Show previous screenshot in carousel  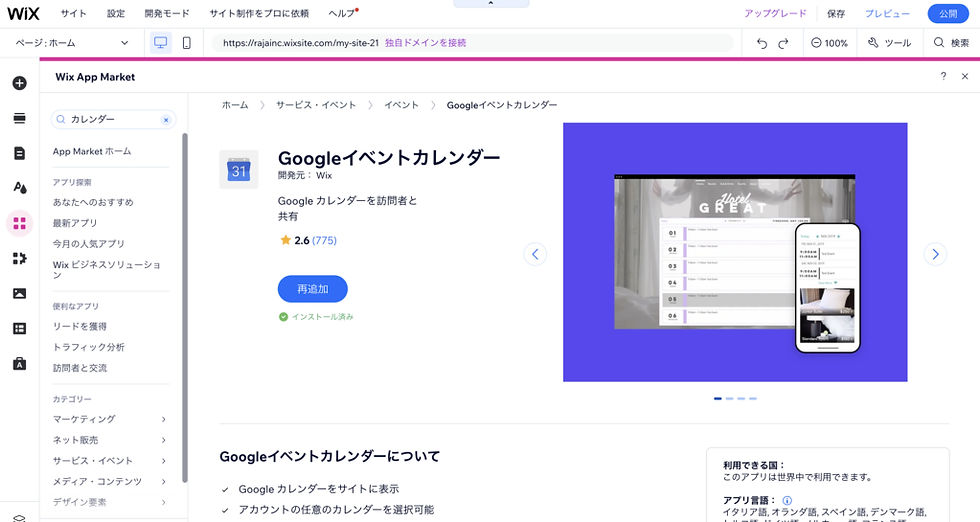[x=535, y=254]
